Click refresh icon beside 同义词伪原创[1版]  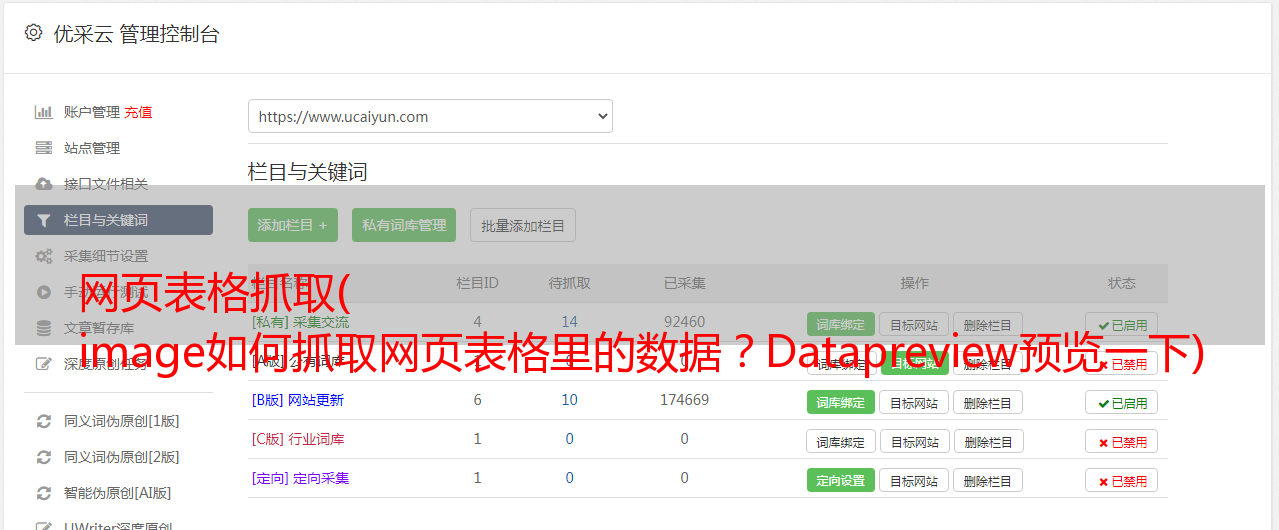tap(43, 421)
